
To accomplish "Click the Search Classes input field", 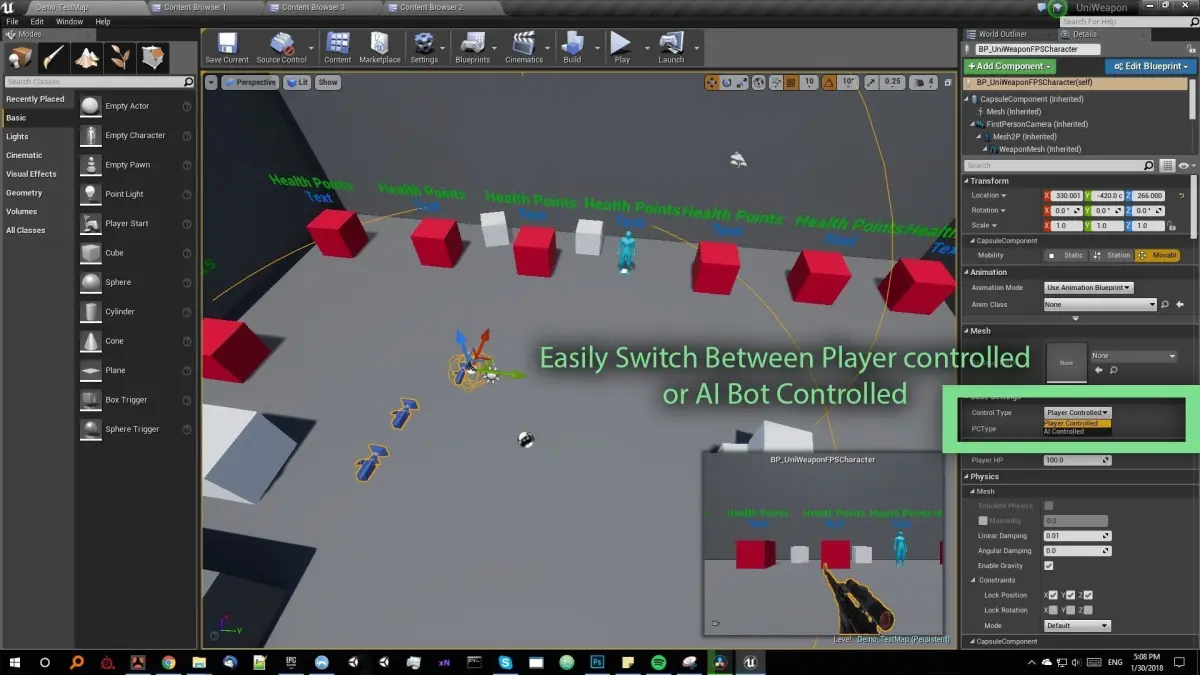I will [x=99, y=82].
